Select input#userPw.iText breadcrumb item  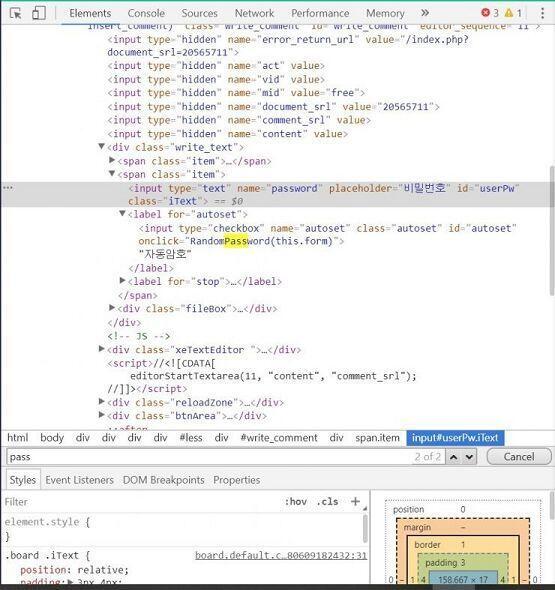[455, 438]
